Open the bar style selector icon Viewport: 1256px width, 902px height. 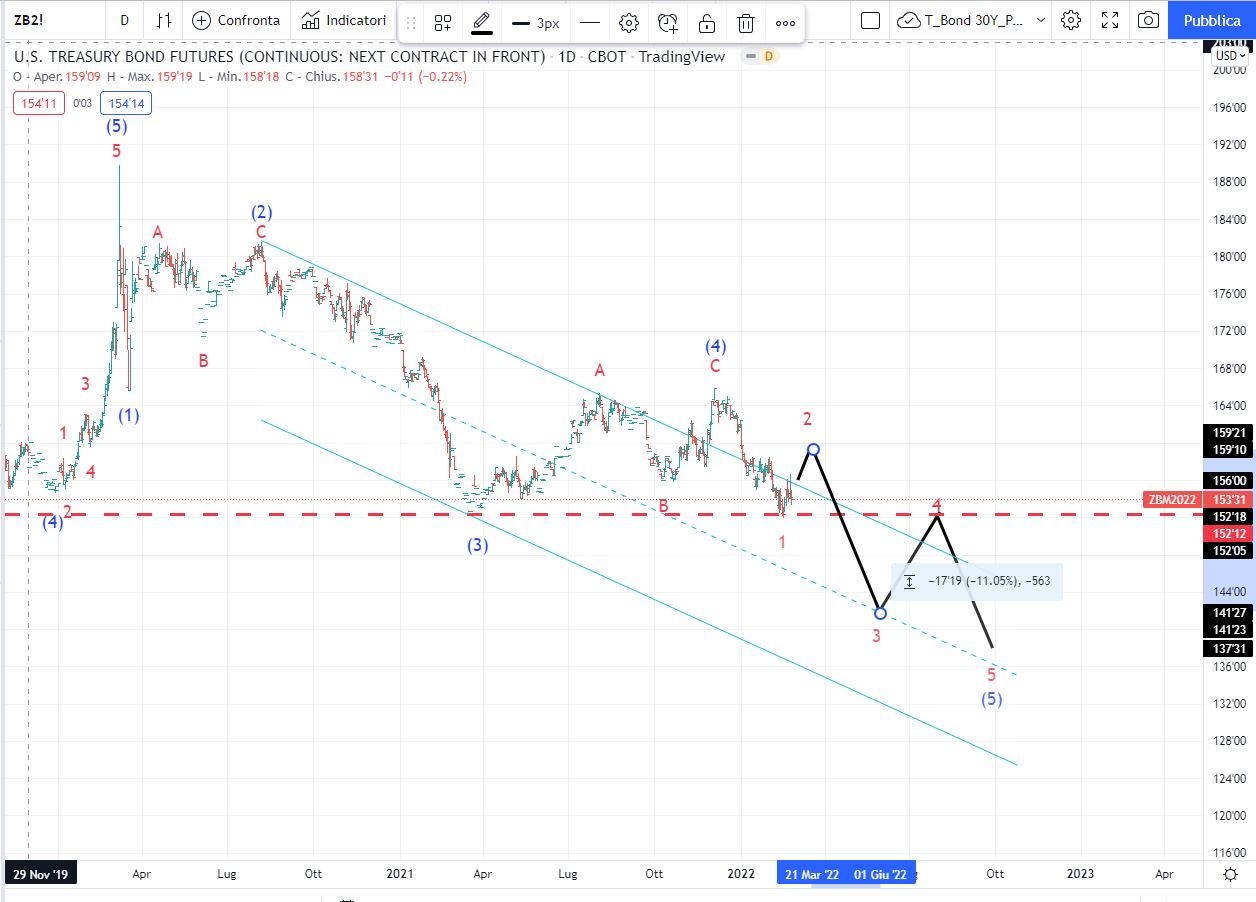coord(165,20)
